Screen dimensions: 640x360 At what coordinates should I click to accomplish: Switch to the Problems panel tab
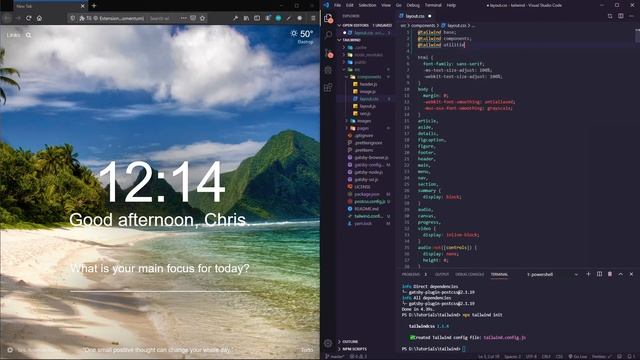(x=414, y=274)
